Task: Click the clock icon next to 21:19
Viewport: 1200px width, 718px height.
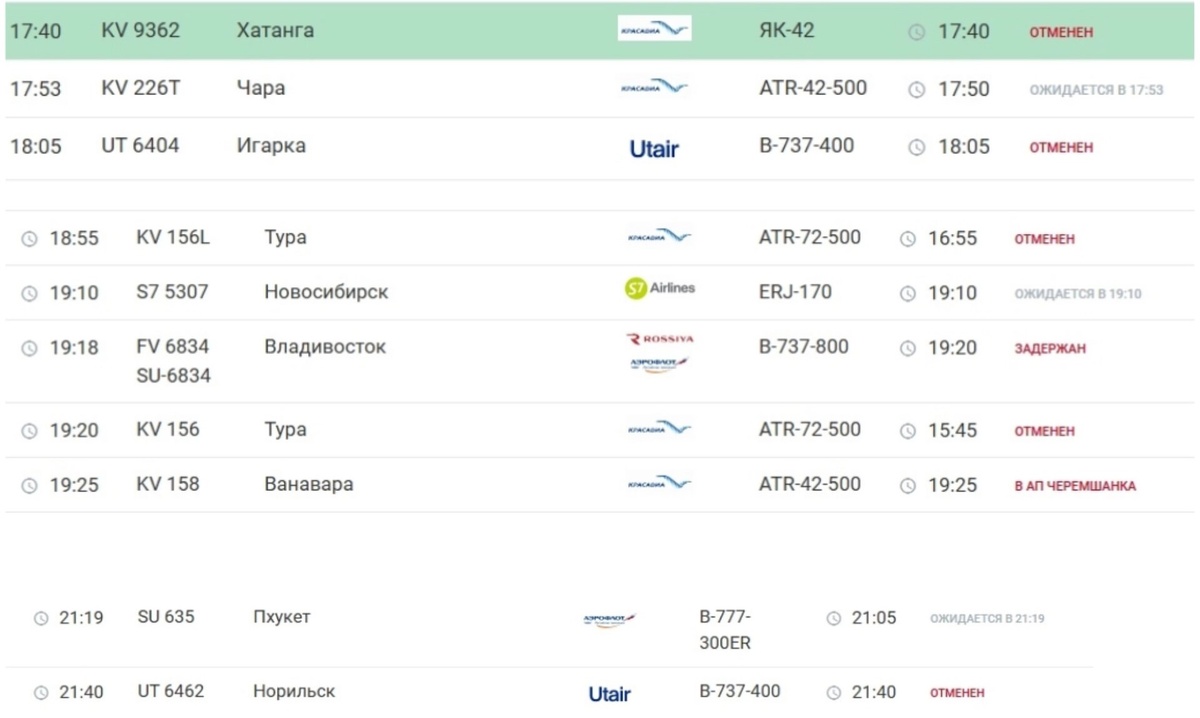Action: [x=41, y=619]
